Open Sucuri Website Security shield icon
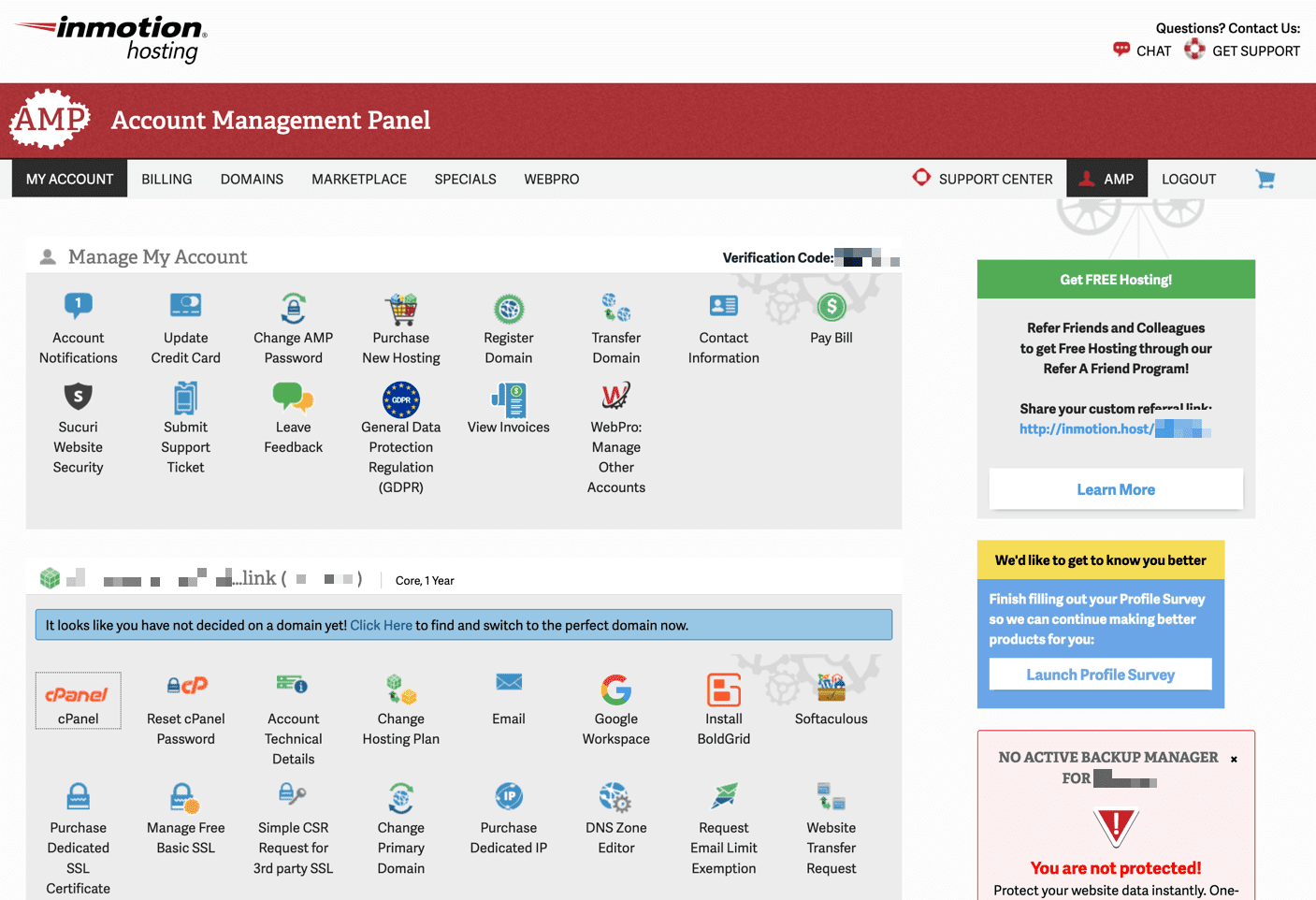1316x900 pixels. (79, 396)
